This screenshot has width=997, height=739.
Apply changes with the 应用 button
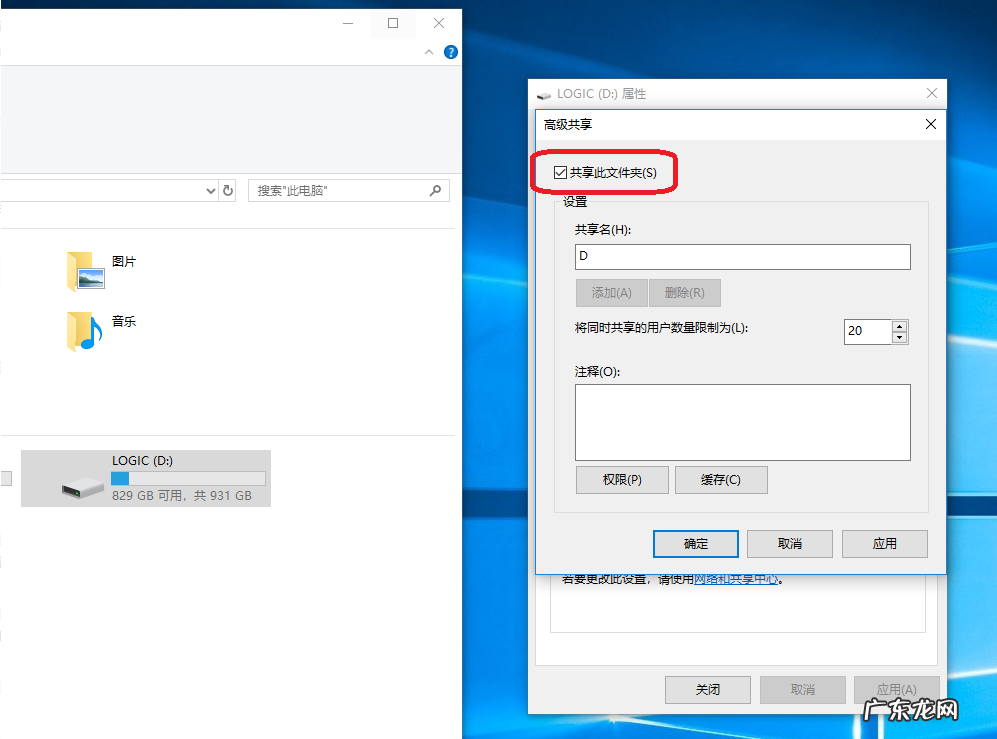[884, 543]
